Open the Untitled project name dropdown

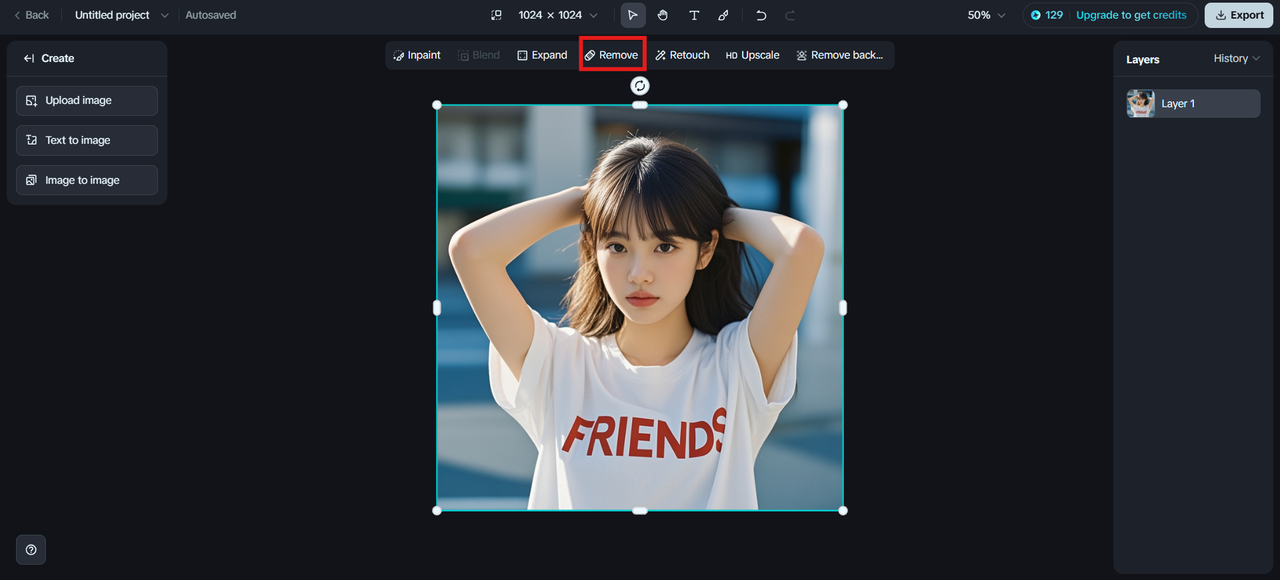click(122, 15)
